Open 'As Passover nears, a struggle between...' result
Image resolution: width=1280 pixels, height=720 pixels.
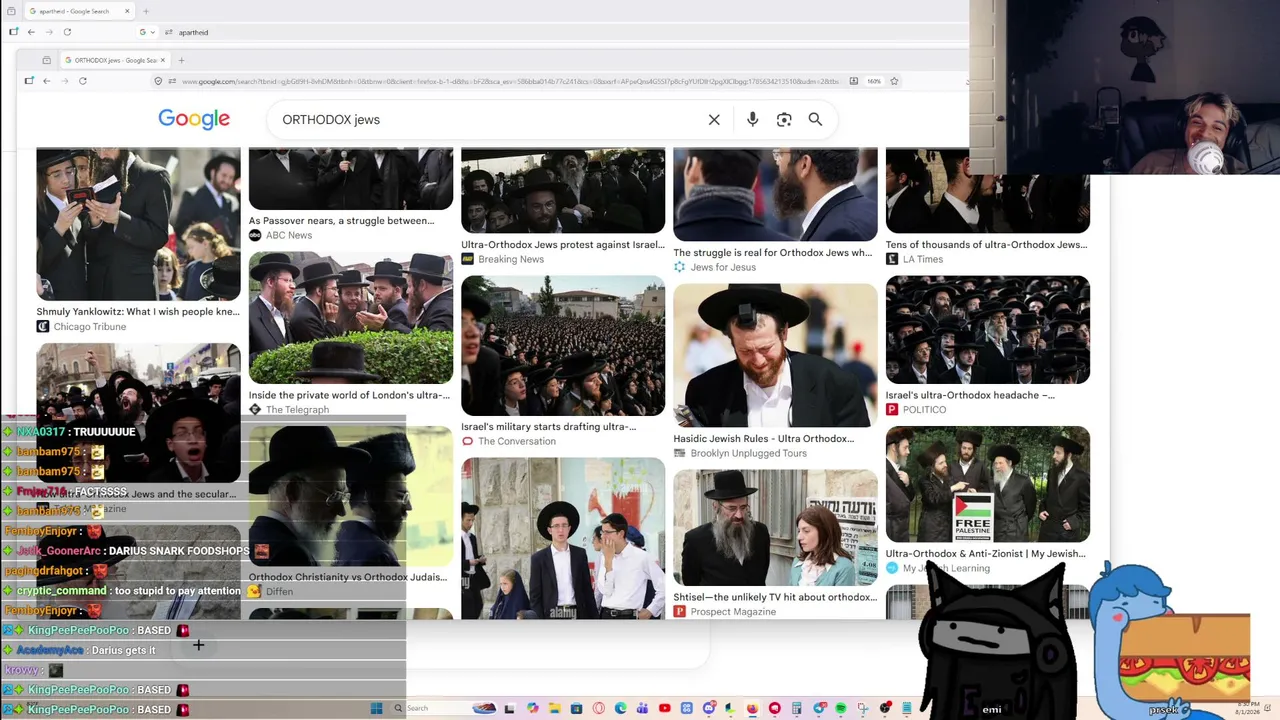point(341,221)
